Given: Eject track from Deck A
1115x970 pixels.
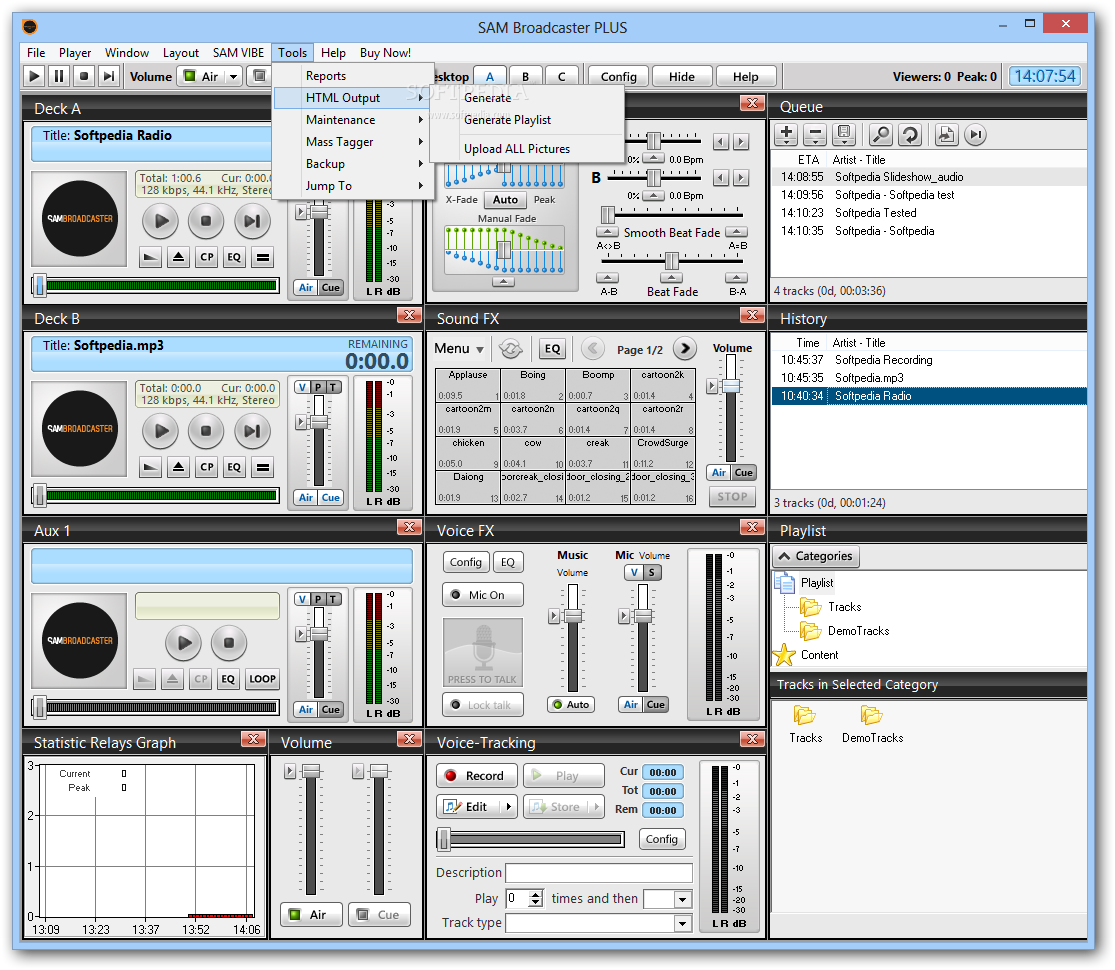Looking at the screenshot, I should tap(178, 257).
